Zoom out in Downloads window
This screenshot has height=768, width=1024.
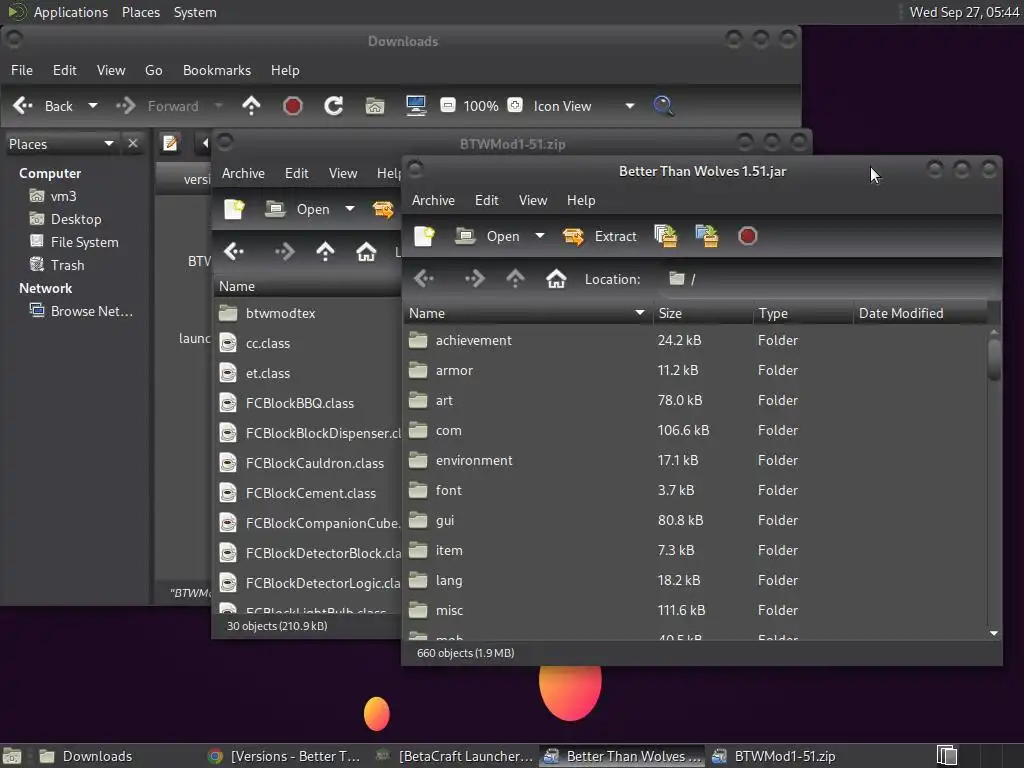pyautogui.click(x=448, y=105)
